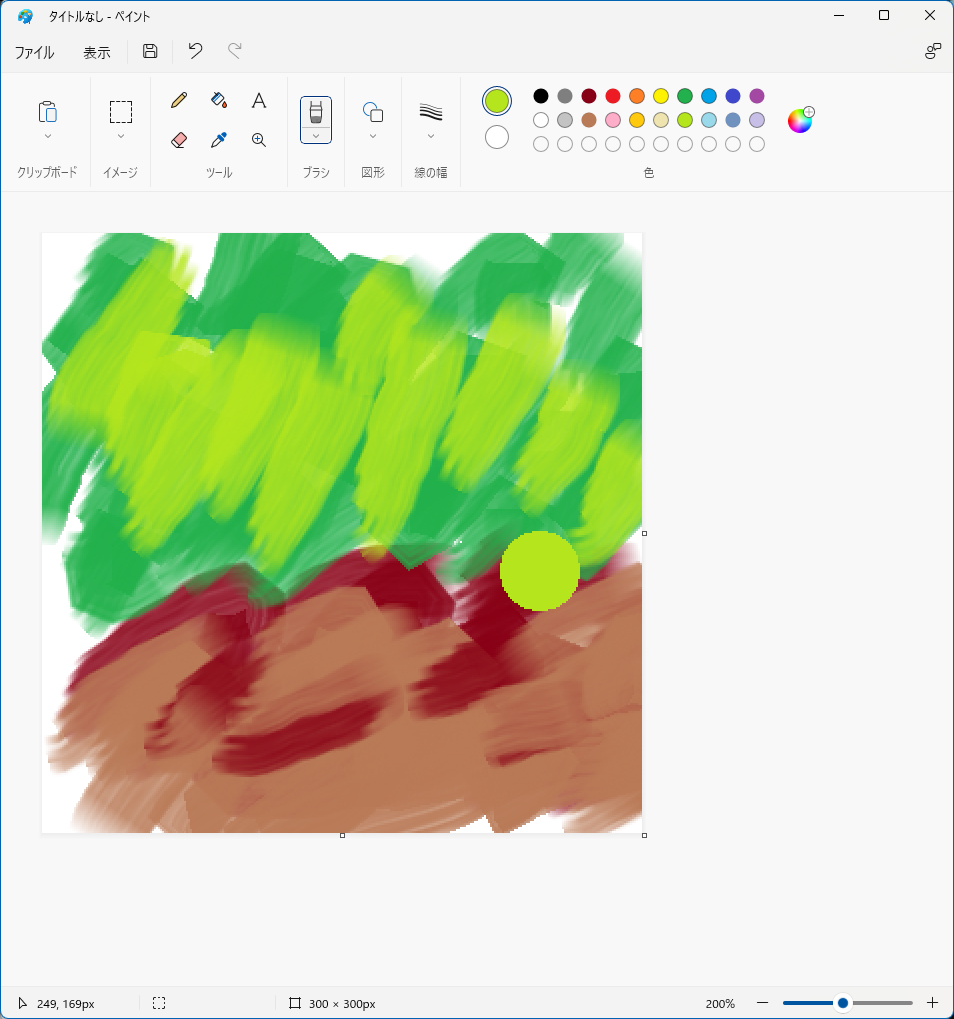Pick the gold color swatch
Viewport: 954px width, 1019px height.
click(x=637, y=120)
